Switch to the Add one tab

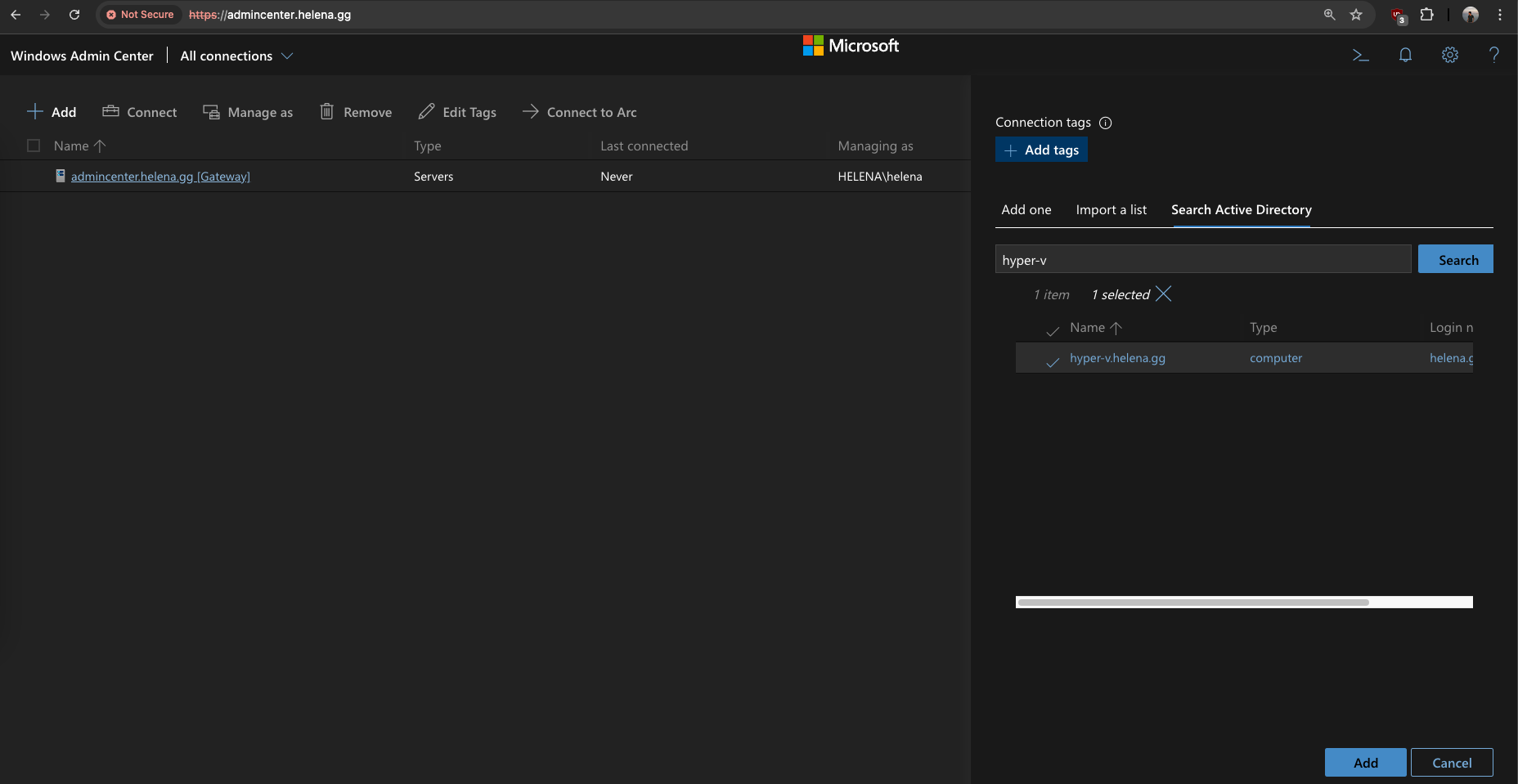pos(1026,210)
